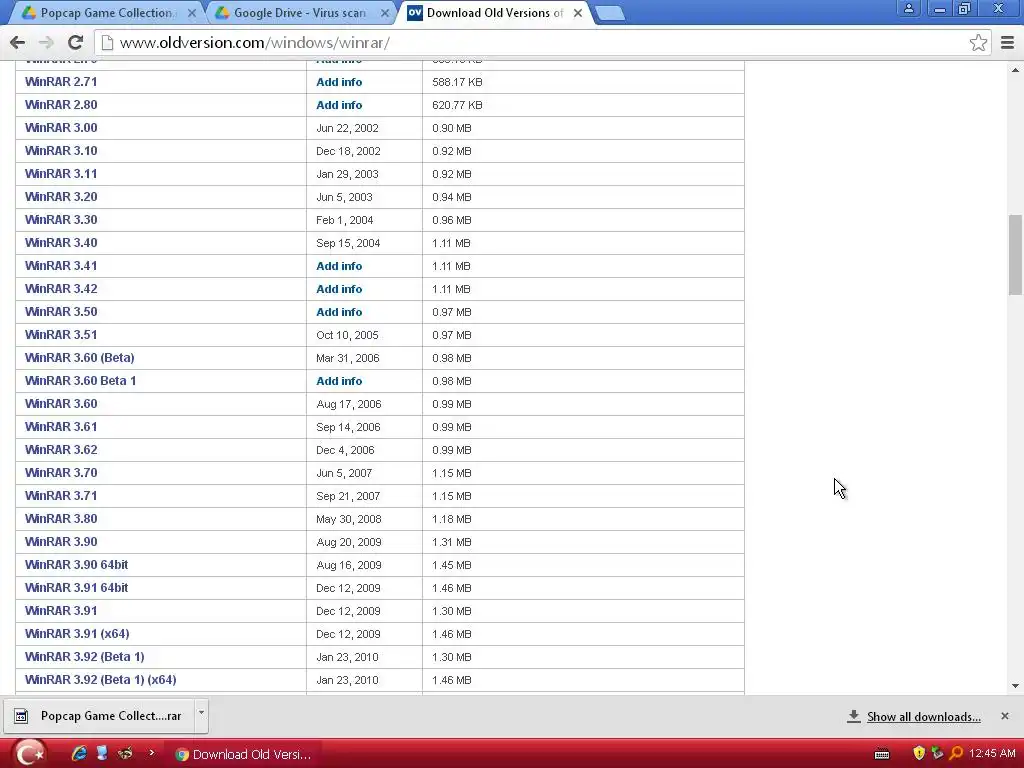Click Add info for WinRAR 3.60 Beta 1
Image resolution: width=1024 pixels, height=768 pixels.
tap(339, 381)
